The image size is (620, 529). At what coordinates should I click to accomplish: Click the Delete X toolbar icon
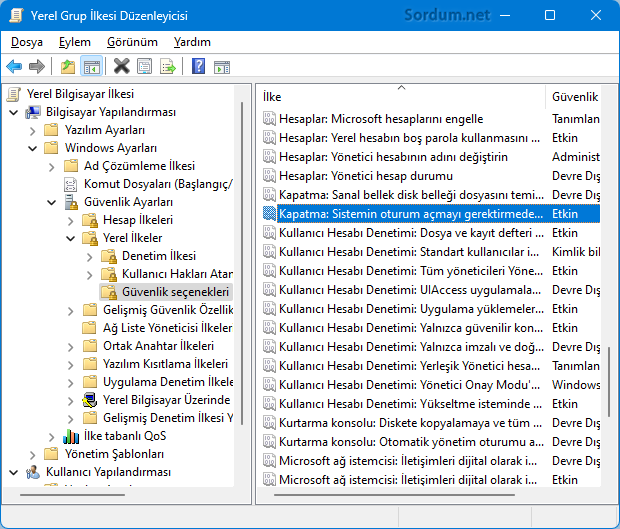pos(122,66)
